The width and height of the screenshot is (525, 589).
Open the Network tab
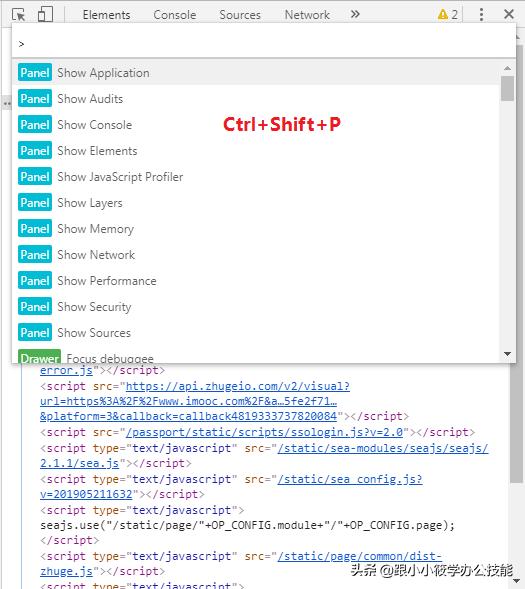(307, 15)
